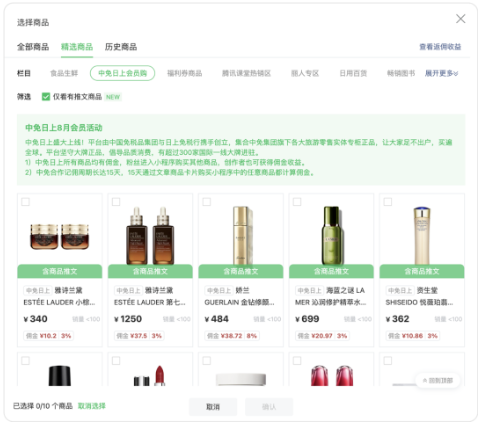482x427 pixels.
Task: Switch to the 精选商品 tab
Action: tap(77, 47)
